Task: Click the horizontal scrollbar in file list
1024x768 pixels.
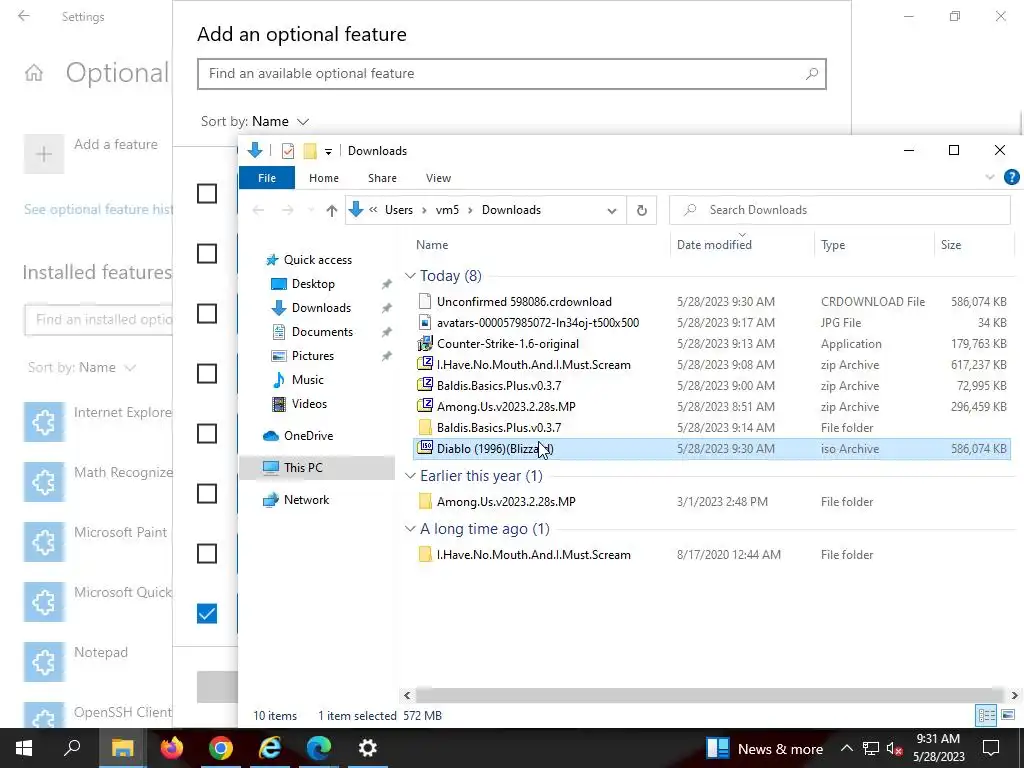Action: click(709, 696)
